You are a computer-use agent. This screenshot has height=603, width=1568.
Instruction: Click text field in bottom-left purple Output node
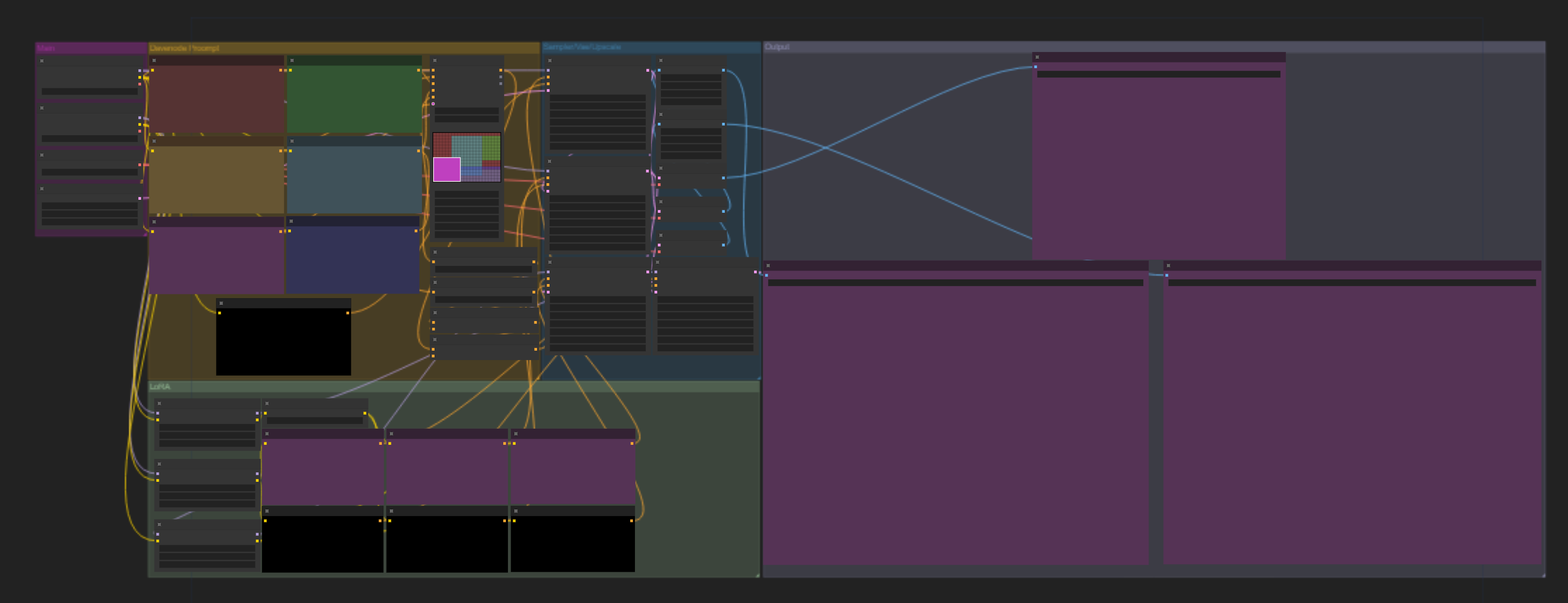[x=954, y=283]
